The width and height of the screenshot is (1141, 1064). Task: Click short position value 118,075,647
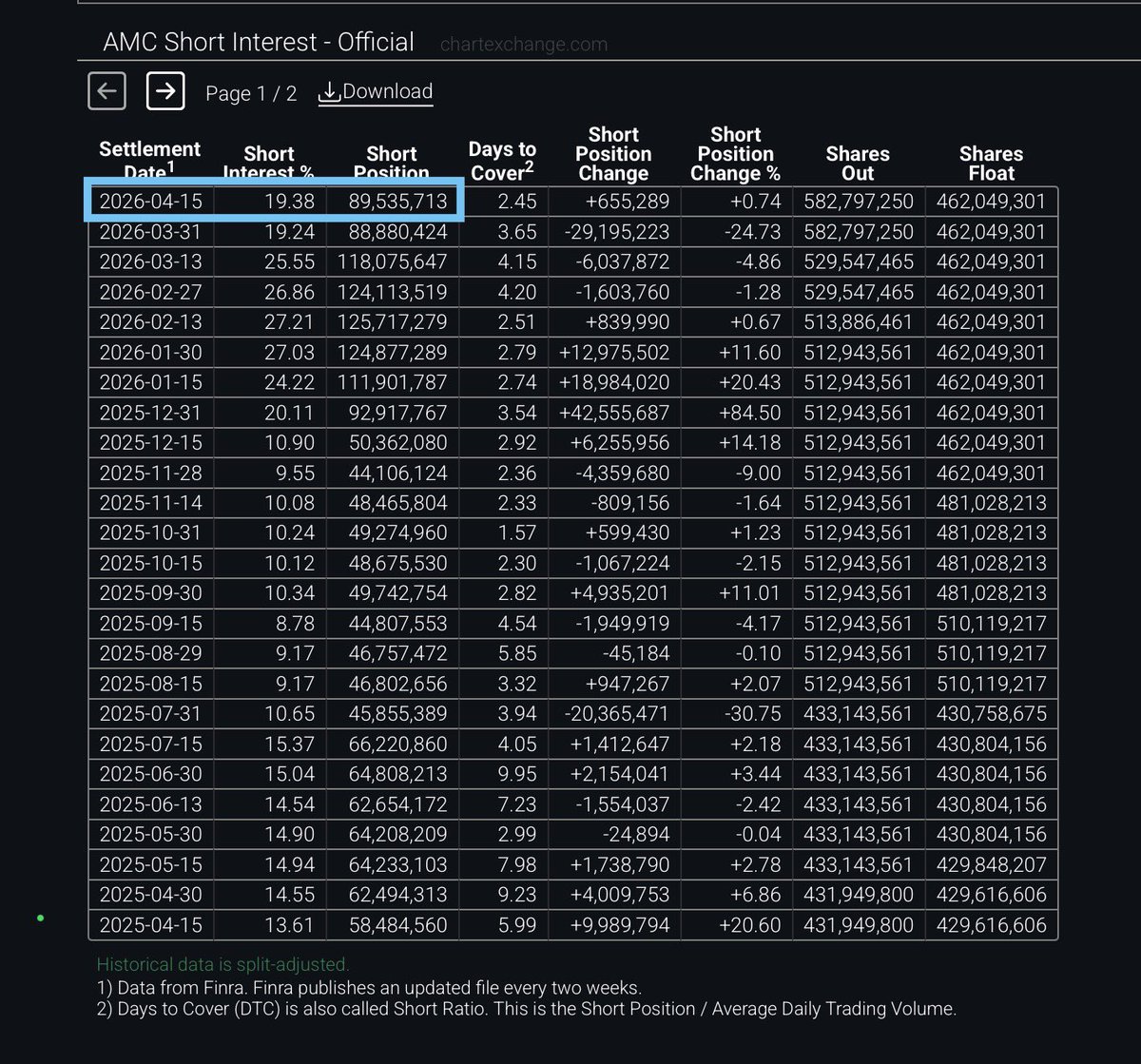(393, 261)
